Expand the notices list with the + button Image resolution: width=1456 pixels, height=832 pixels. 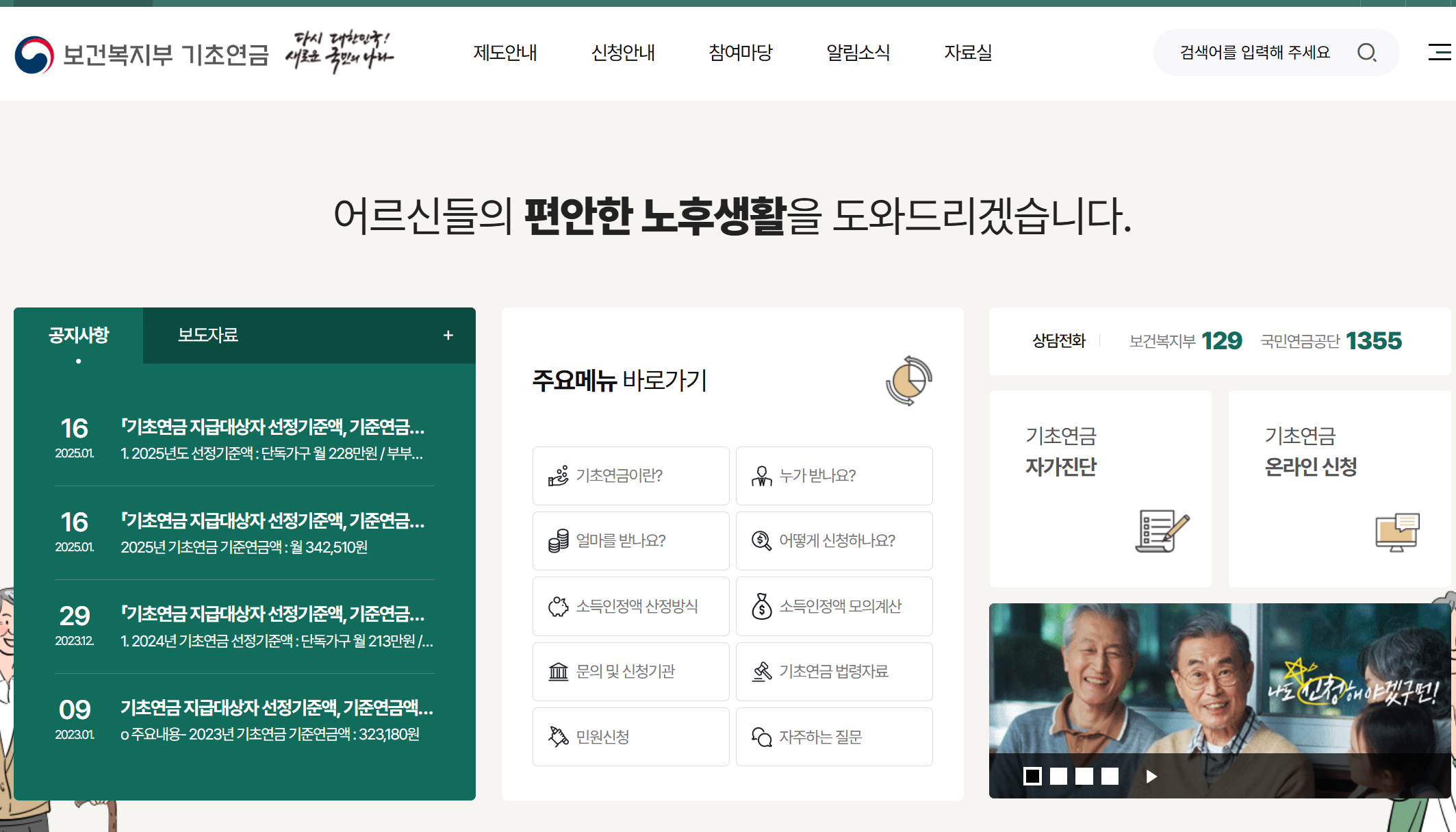pyautogui.click(x=449, y=335)
